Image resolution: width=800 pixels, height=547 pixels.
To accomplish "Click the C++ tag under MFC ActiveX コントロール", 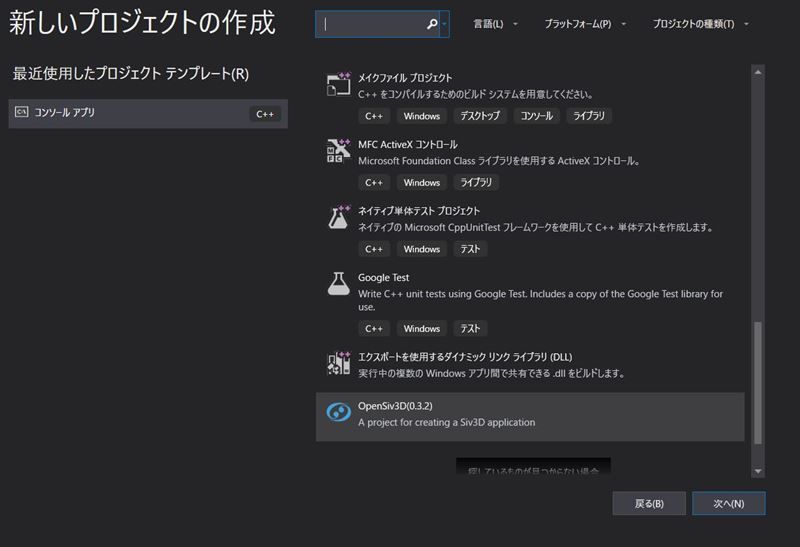I will (x=374, y=182).
